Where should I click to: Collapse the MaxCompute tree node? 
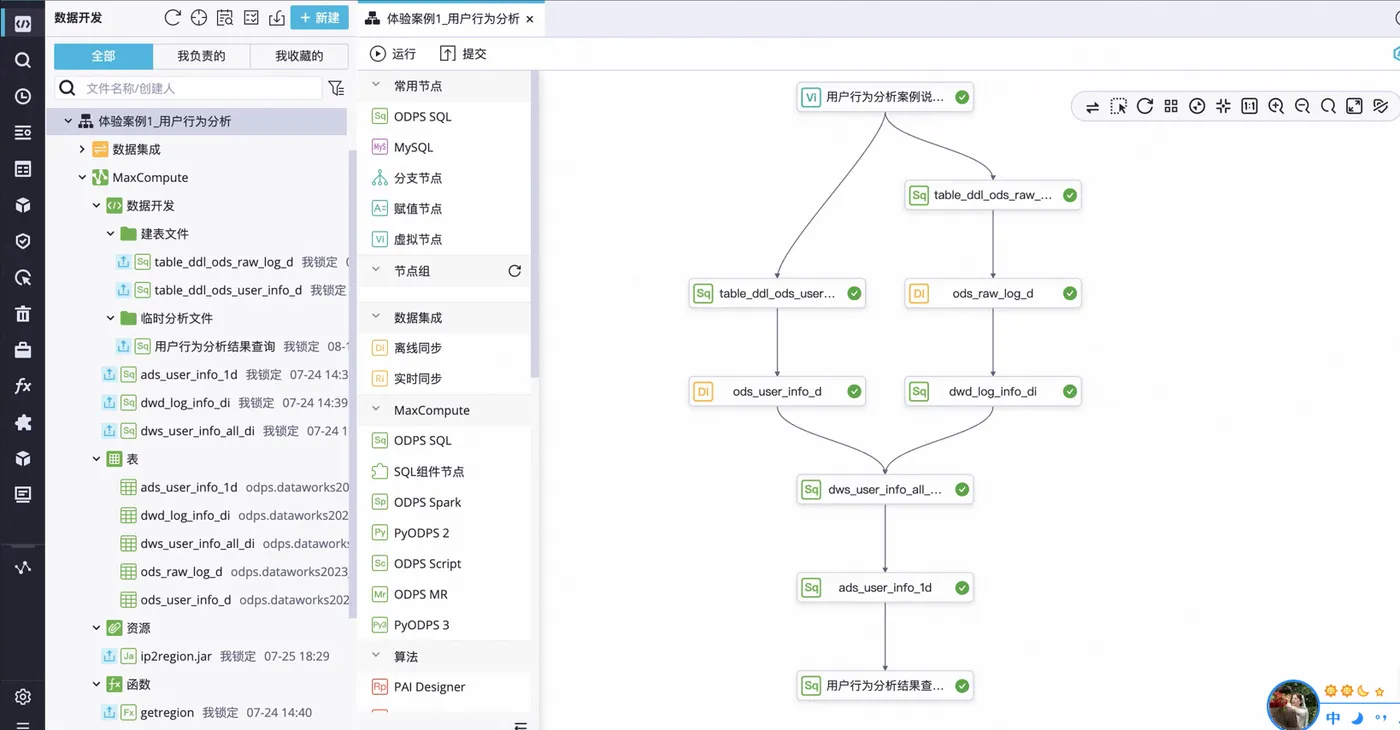click(82, 177)
